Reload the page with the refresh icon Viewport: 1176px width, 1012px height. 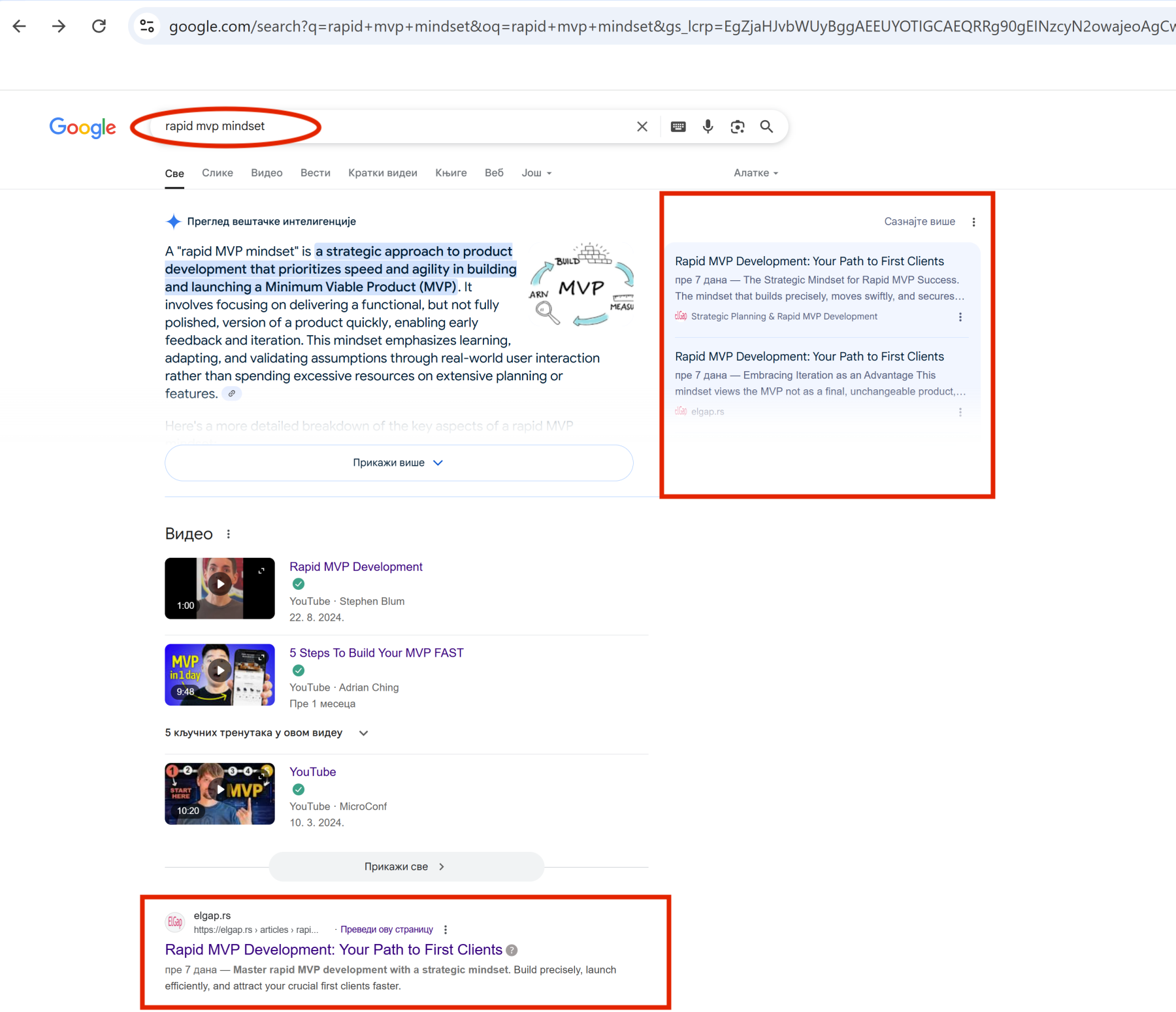[99, 26]
